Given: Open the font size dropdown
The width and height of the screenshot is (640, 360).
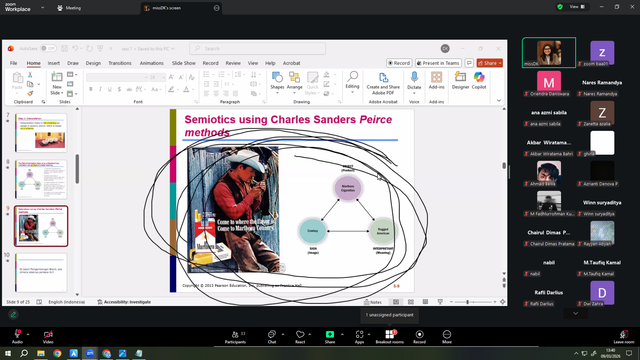Looking at the screenshot, I should 163,77.
